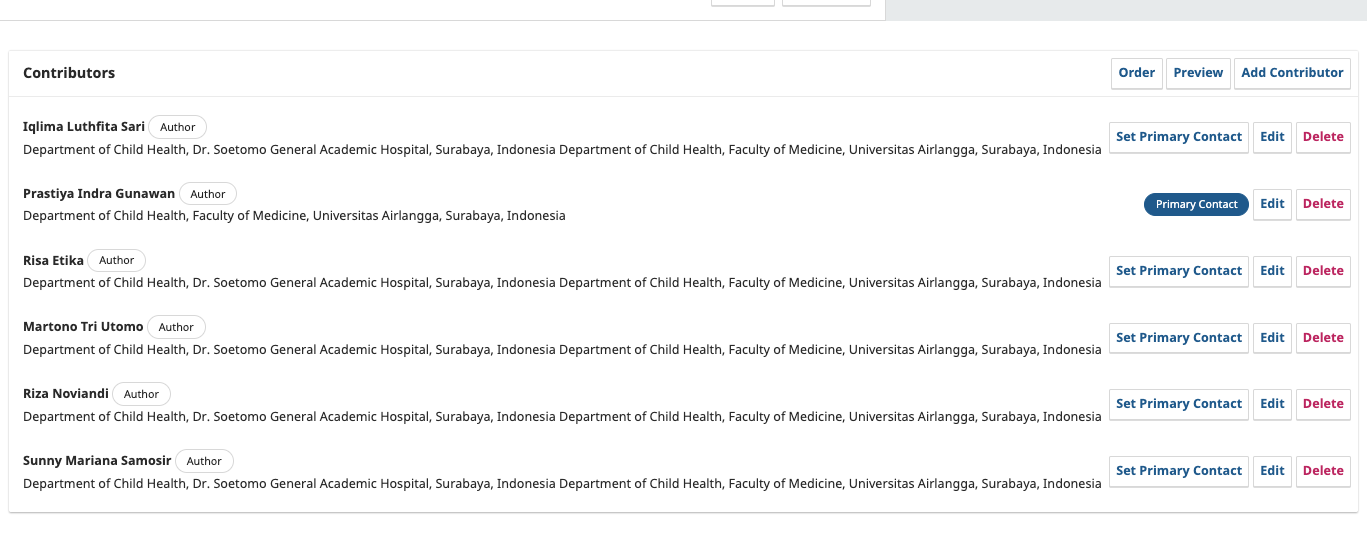Edit Prastiya Indra Gunawan's entry

coord(1272,204)
